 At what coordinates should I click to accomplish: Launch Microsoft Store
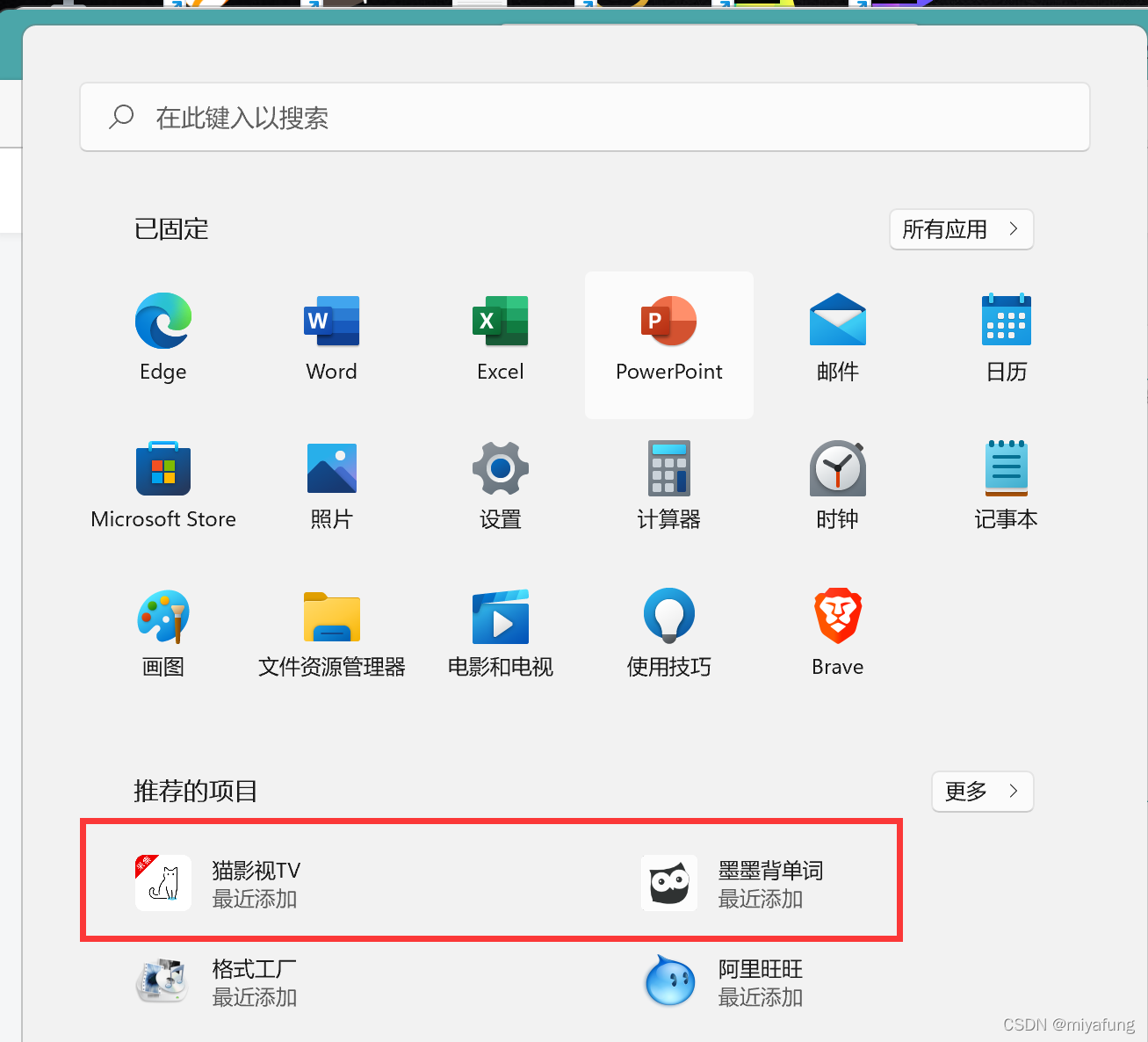point(163,469)
